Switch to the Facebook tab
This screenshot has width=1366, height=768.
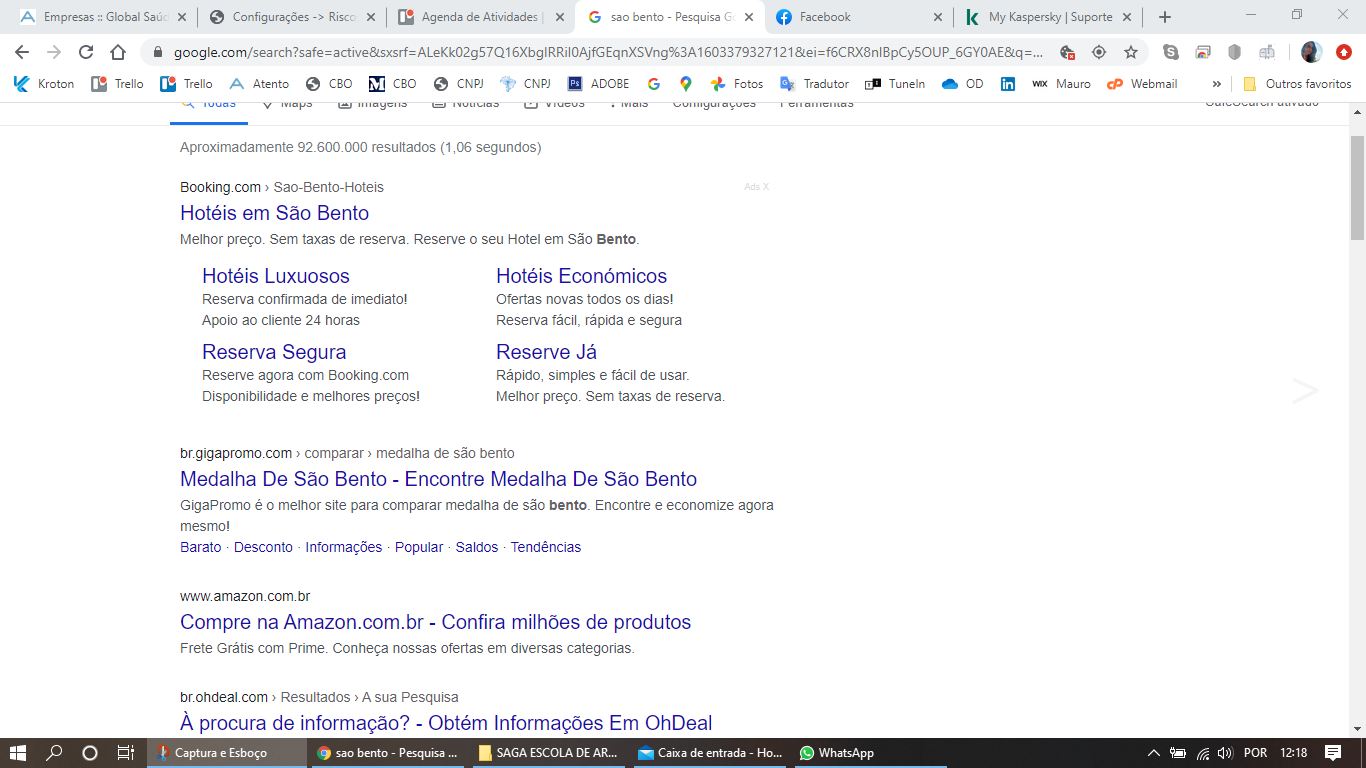(x=860, y=17)
